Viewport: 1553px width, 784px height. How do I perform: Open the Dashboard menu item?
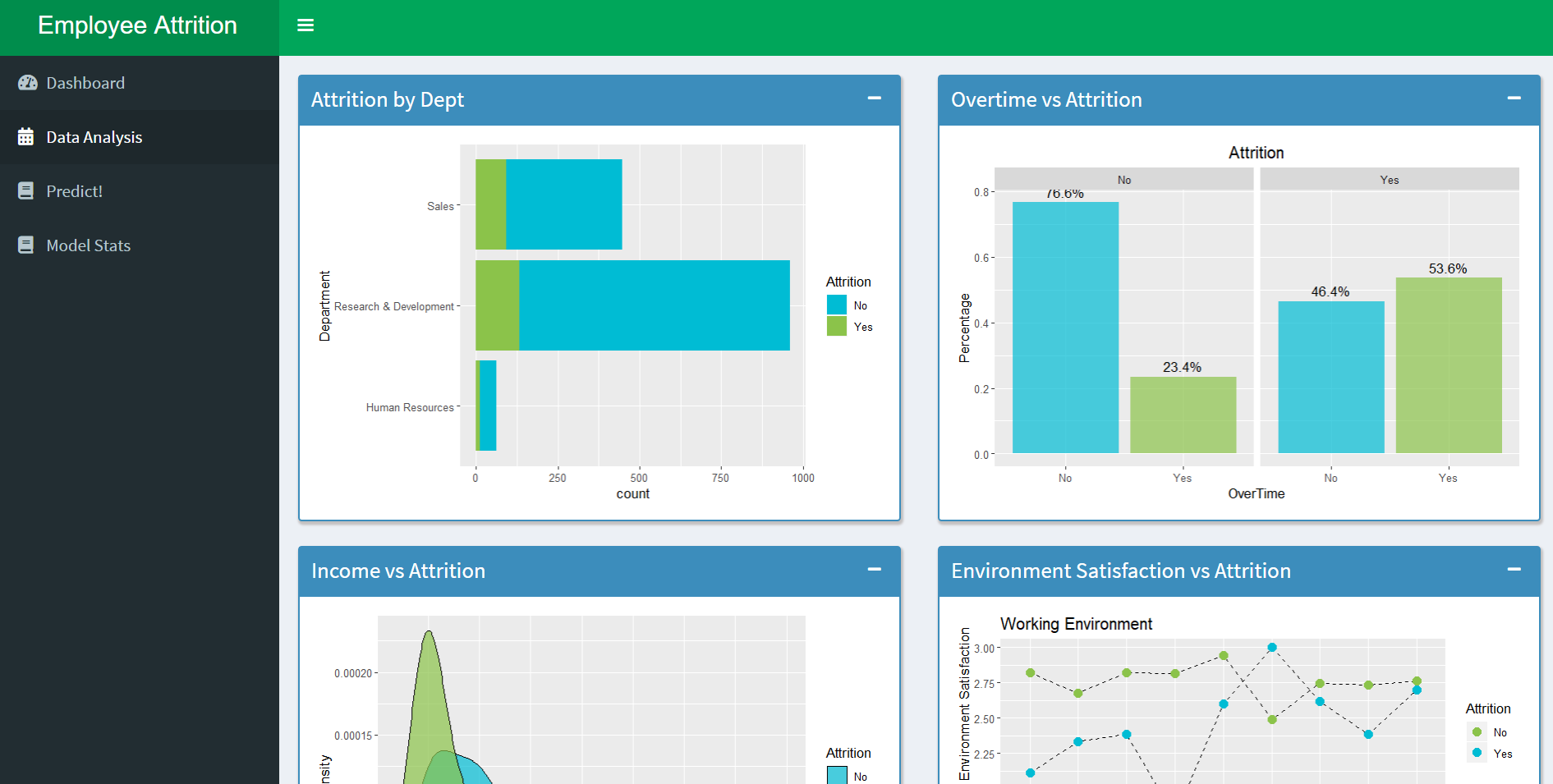(140, 83)
